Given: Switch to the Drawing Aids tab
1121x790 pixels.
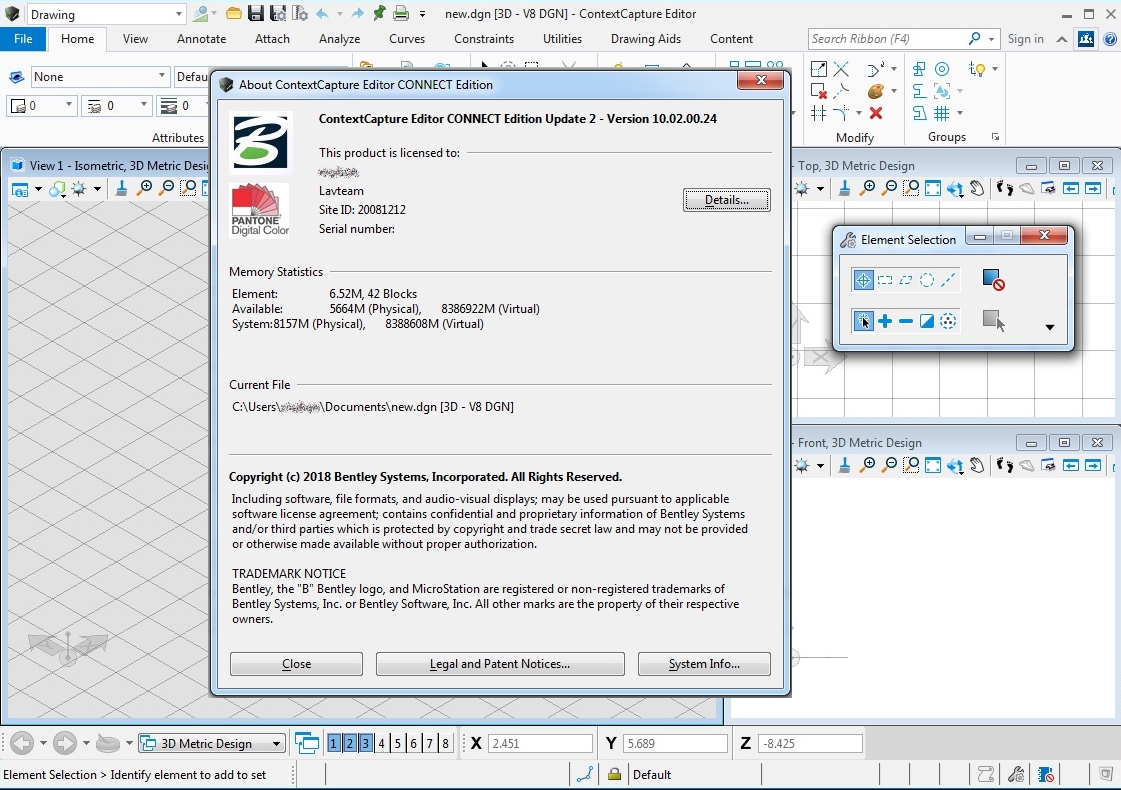Looking at the screenshot, I should 646,39.
